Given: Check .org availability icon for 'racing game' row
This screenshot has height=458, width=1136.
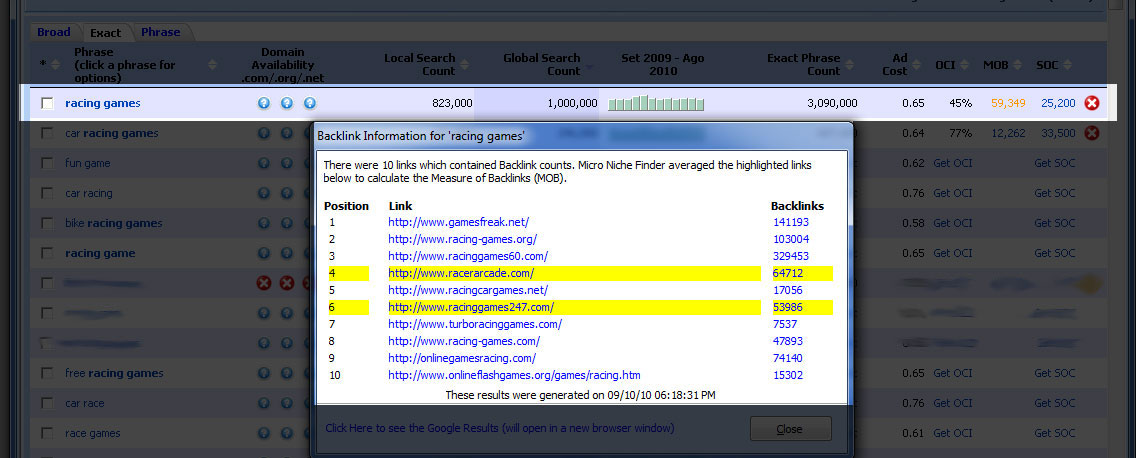Looking at the screenshot, I should pos(287,253).
